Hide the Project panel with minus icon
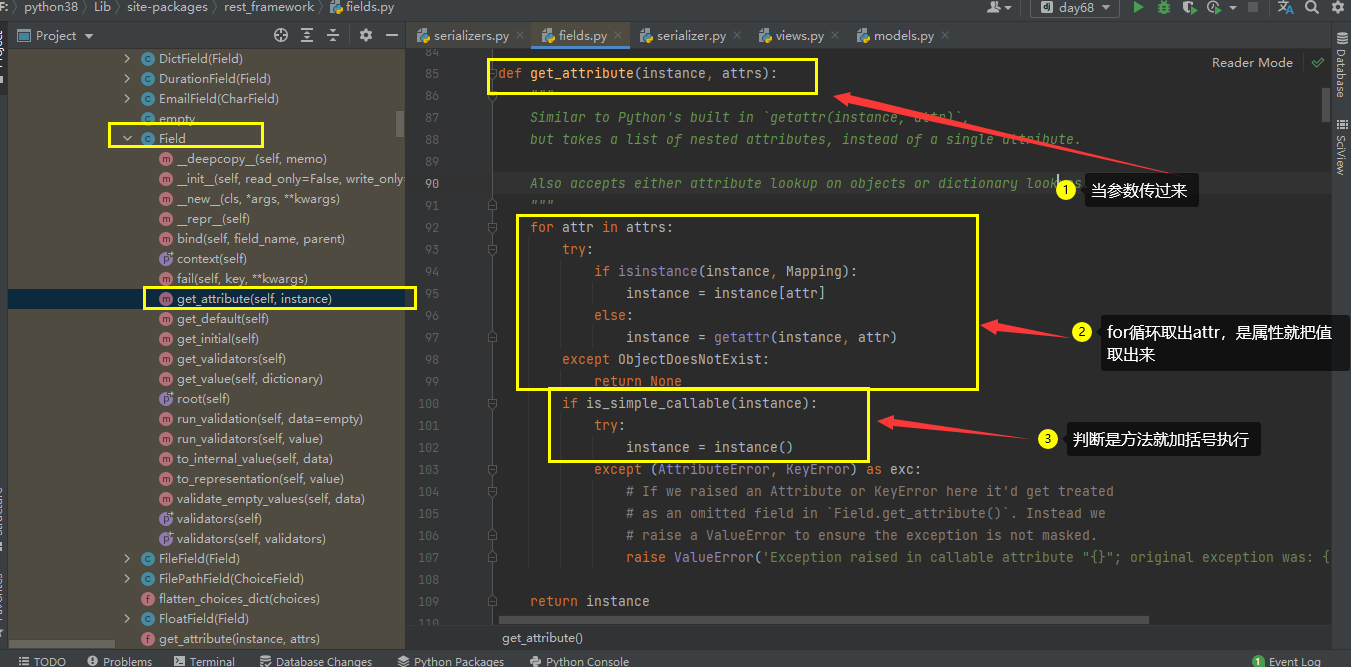Screen dimensions: 1351x667 pos(391,35)
